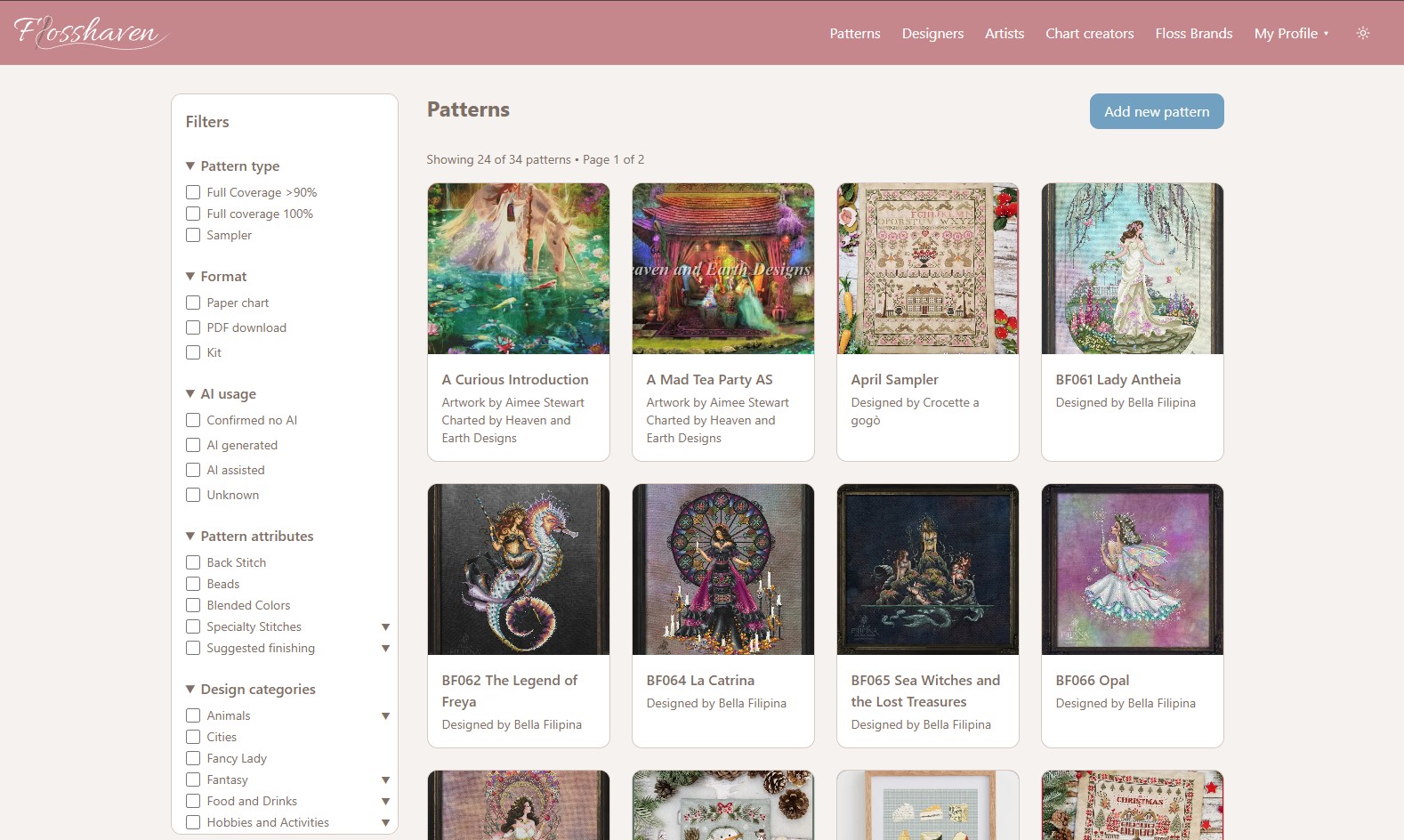This screenshot has width=1404, height=840.
Task: Open the Flosshaven logo home link
Action: (x=90, y=33)
